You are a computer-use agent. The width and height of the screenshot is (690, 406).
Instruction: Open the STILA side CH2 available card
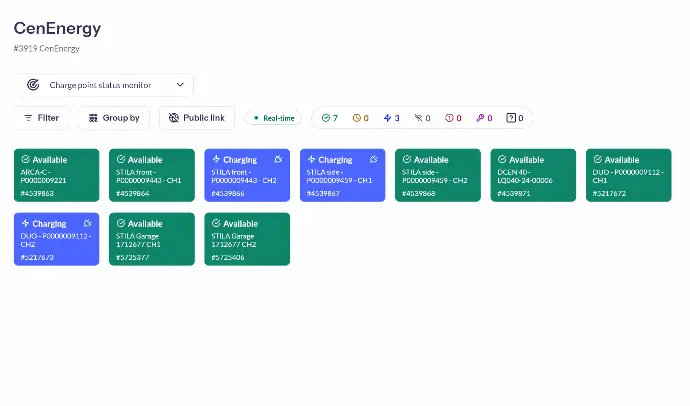(438, 175)
